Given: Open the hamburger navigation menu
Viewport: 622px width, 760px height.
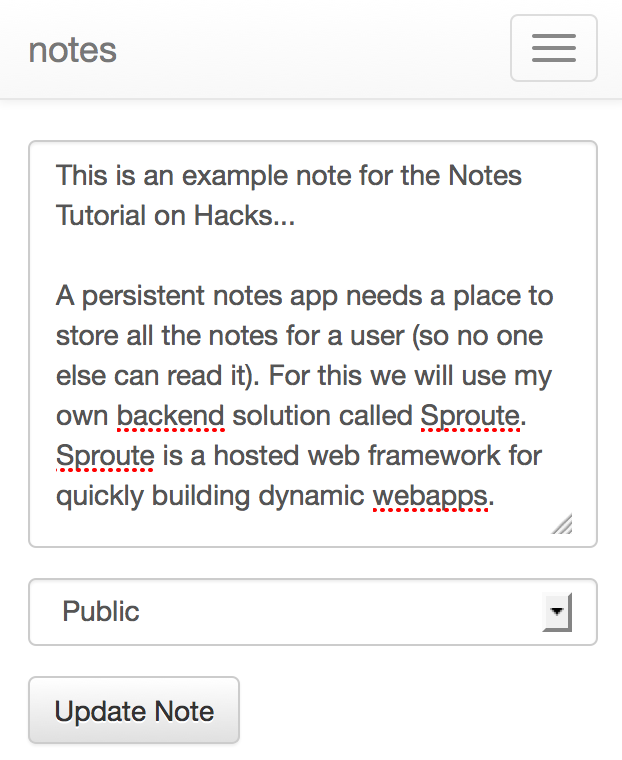Looking at the screenshot, I should point(554,48).
